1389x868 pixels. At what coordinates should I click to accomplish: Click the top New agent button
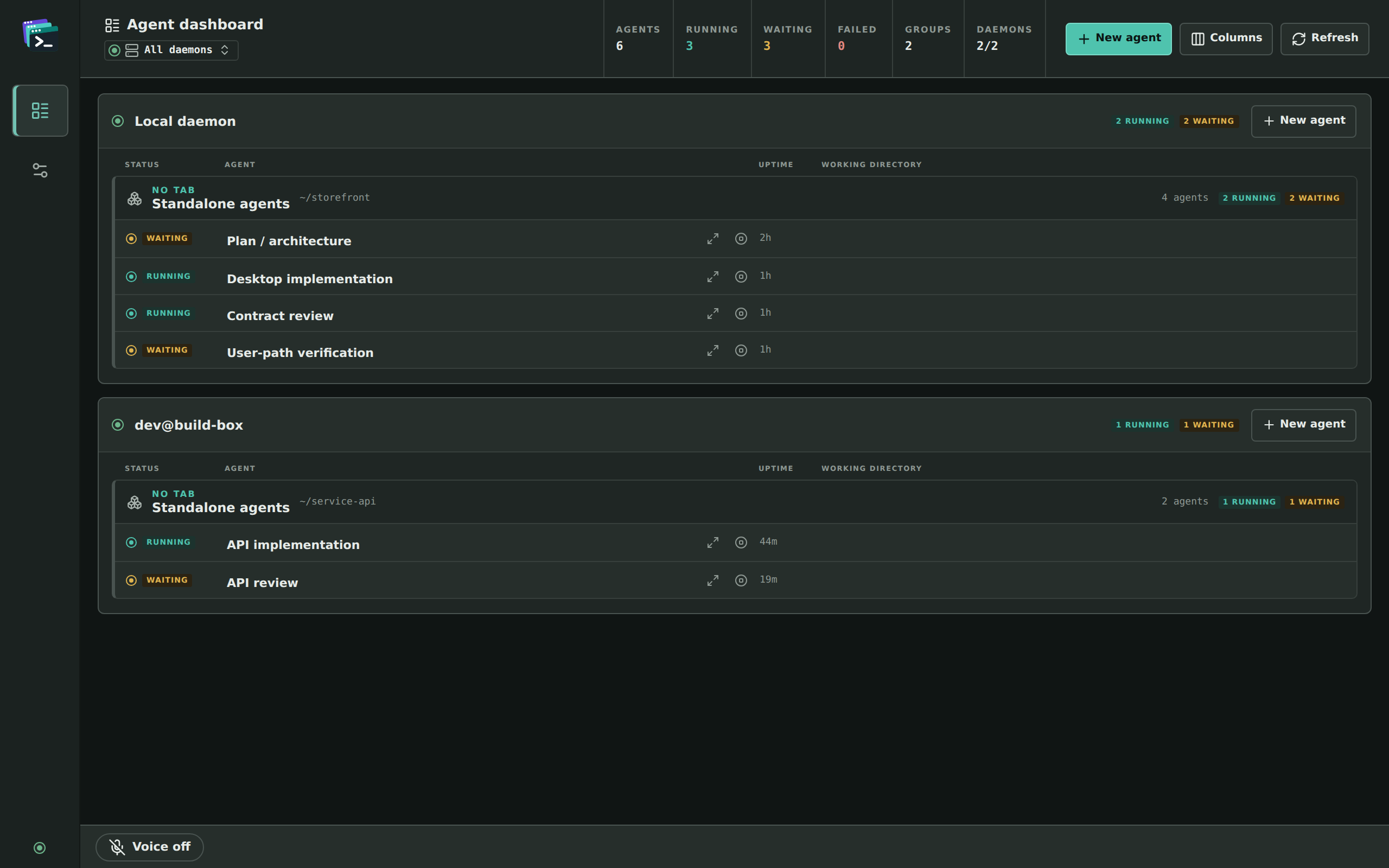1118,39
